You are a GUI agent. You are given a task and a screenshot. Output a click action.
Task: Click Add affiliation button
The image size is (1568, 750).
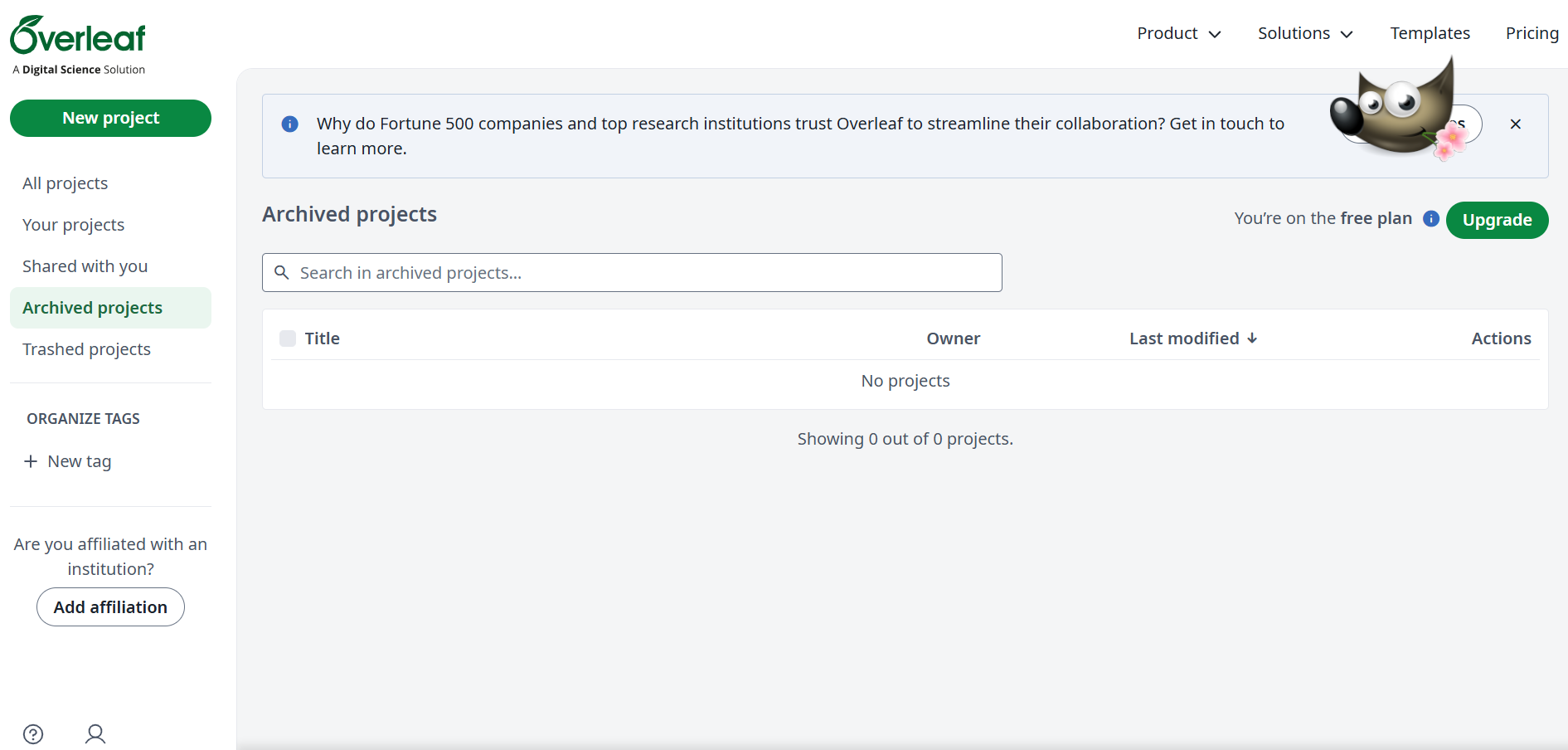(110, 607)
